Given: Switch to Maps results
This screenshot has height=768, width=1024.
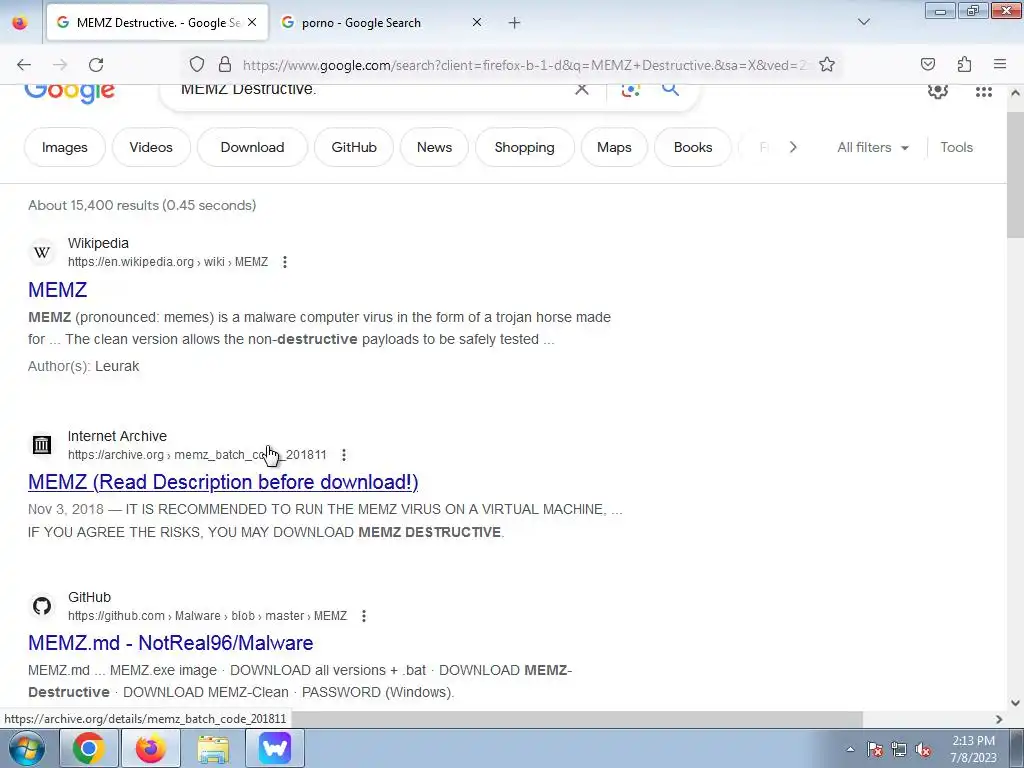Looking at the screenshot, I should pos(614,147).
